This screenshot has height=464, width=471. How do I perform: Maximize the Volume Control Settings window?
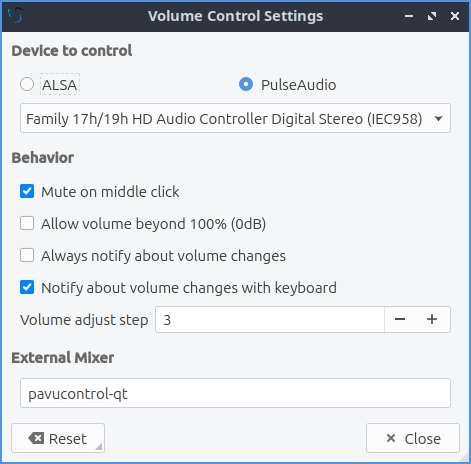click(x=432, y=16)
